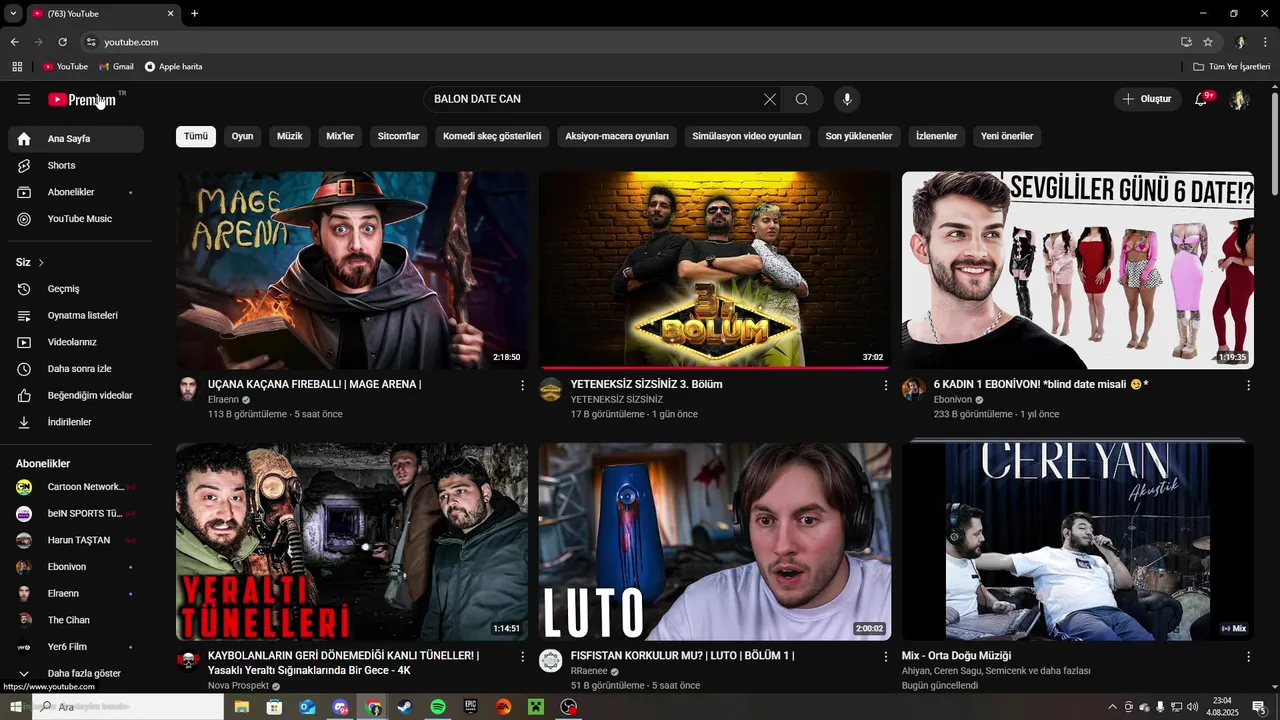The image size is (1280, 720).
Task: Go to Ana Sayfa in sidebar
Action: tap(76, 139)
